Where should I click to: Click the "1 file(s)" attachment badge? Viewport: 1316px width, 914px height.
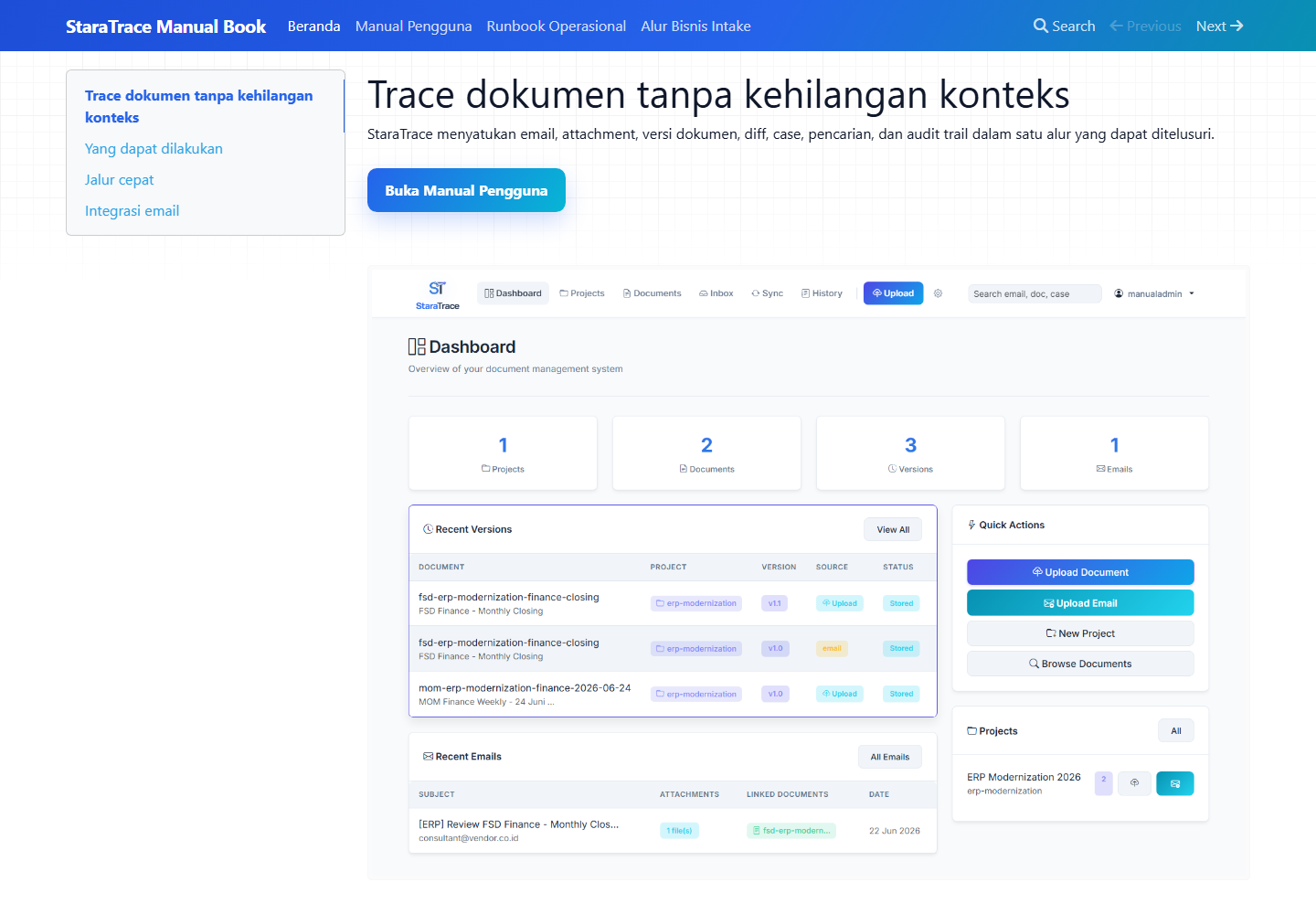point(679,831)
